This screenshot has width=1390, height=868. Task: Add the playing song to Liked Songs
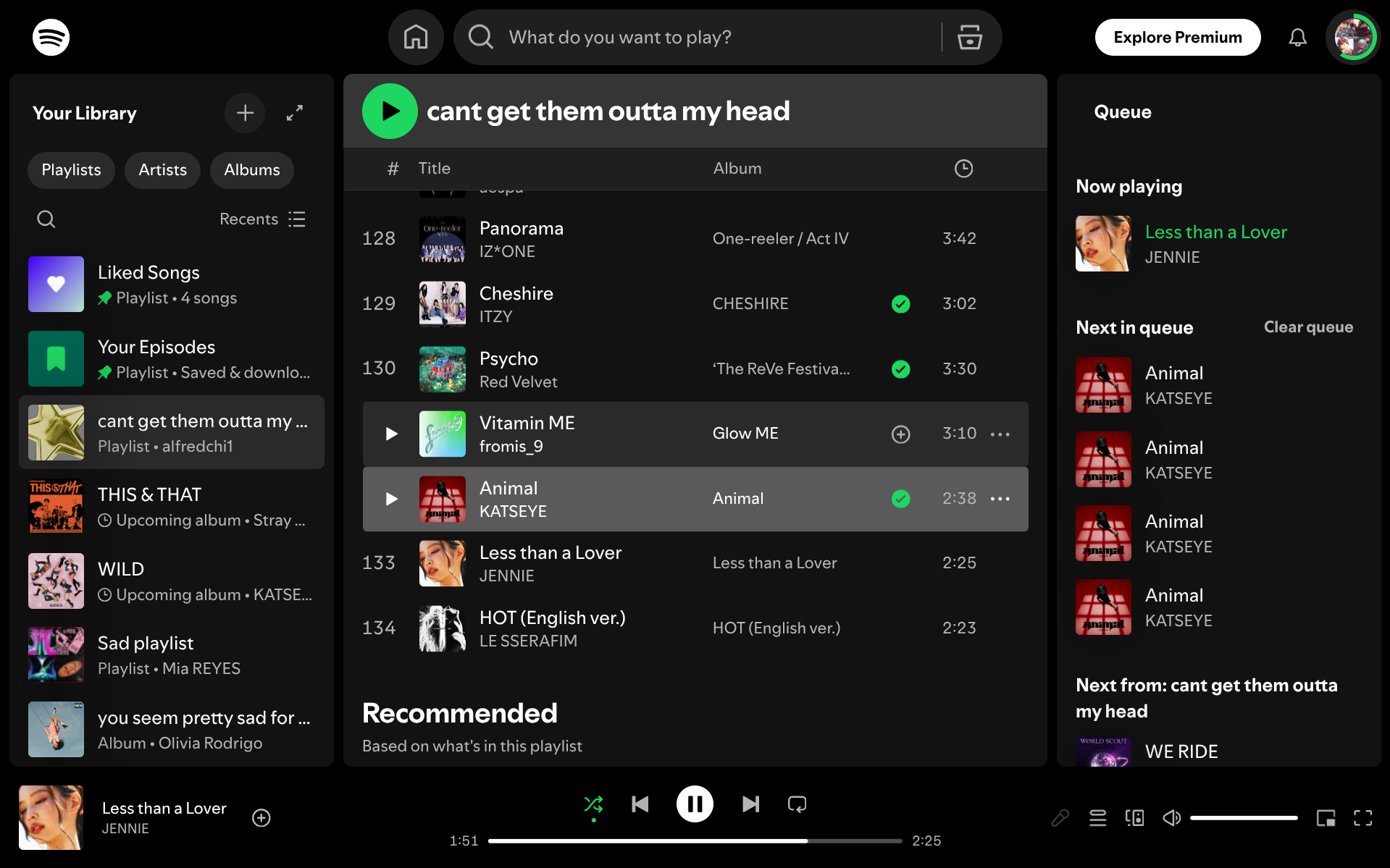pyautogui.click(x=261, y=818)
